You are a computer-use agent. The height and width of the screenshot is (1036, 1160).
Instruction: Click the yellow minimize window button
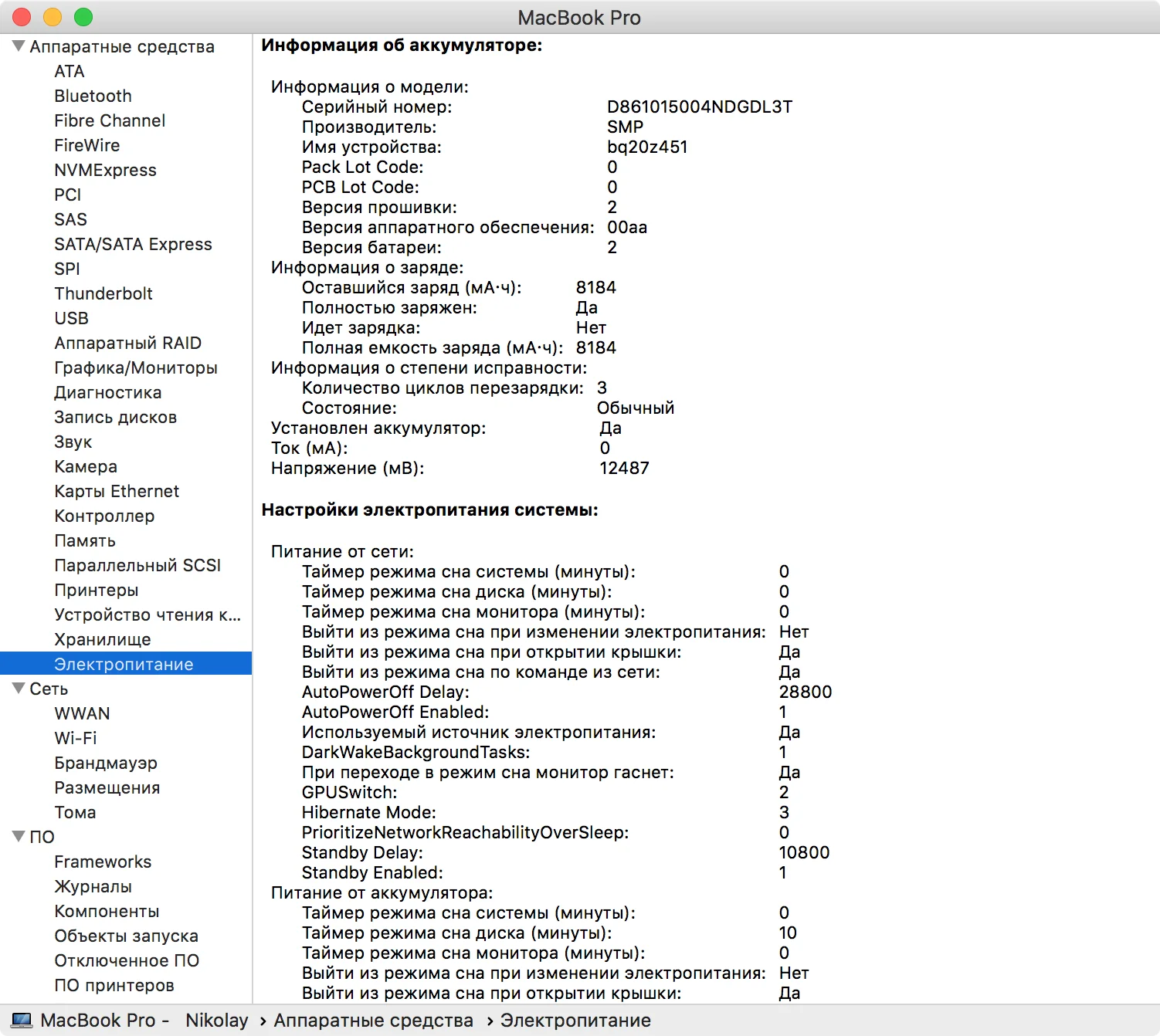click(53, 17)
